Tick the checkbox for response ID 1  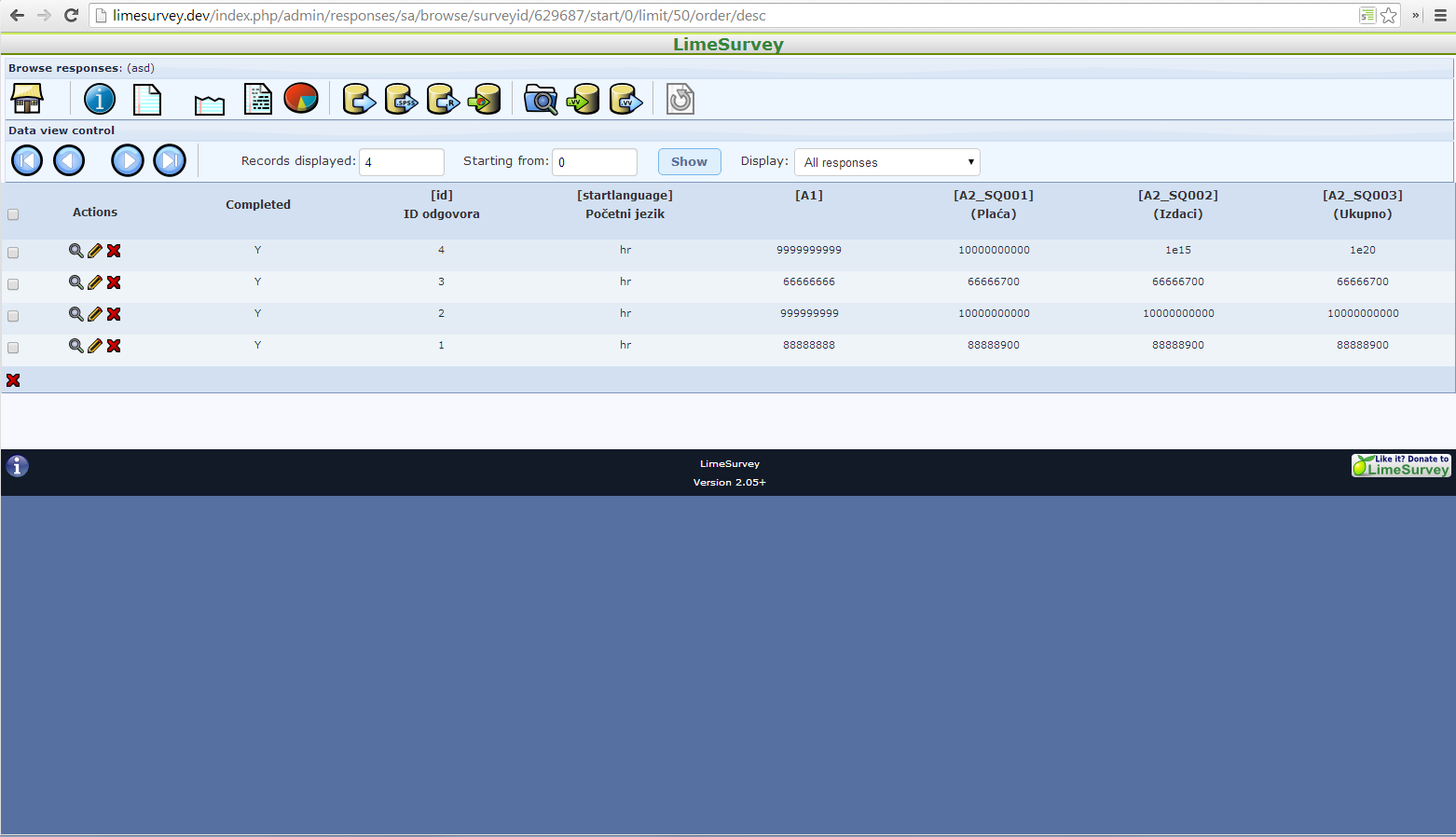[13, 348]
